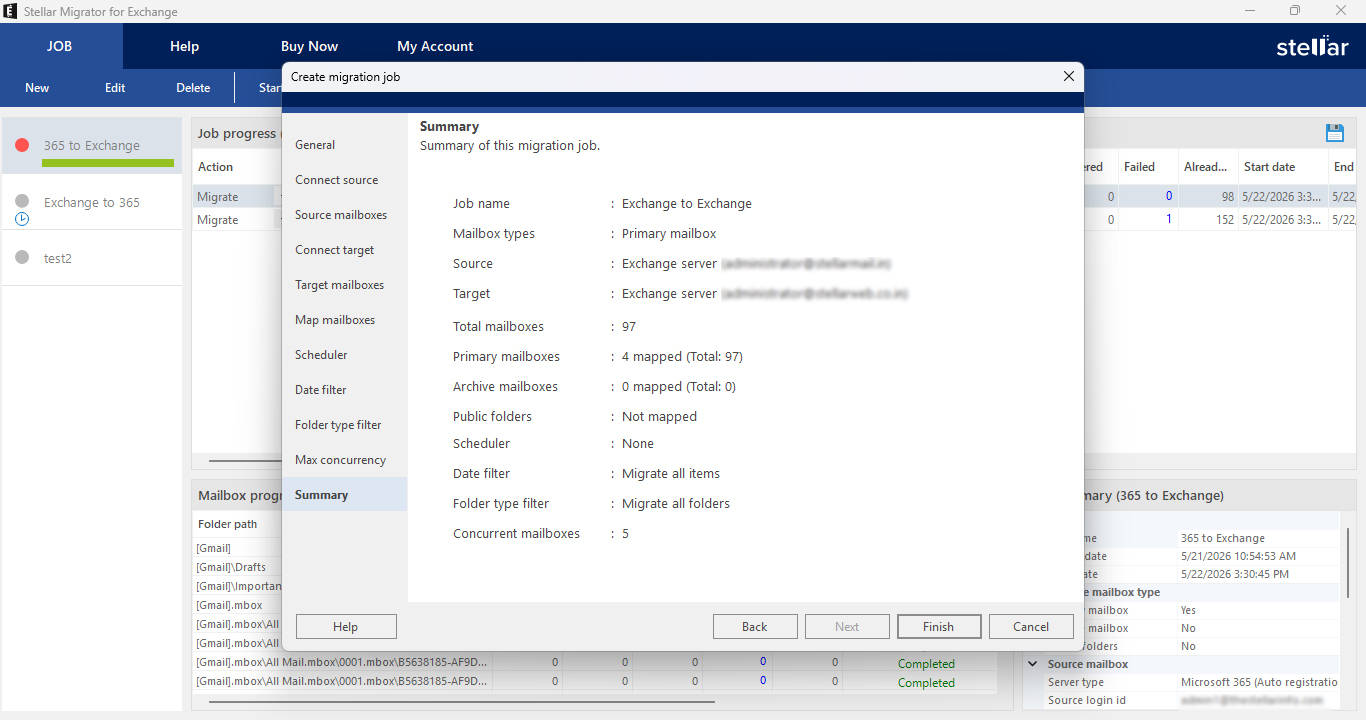This screenshot has width=1366, height=720.
Task: Click the gray status dot beside test2
Action: [22, 258]
